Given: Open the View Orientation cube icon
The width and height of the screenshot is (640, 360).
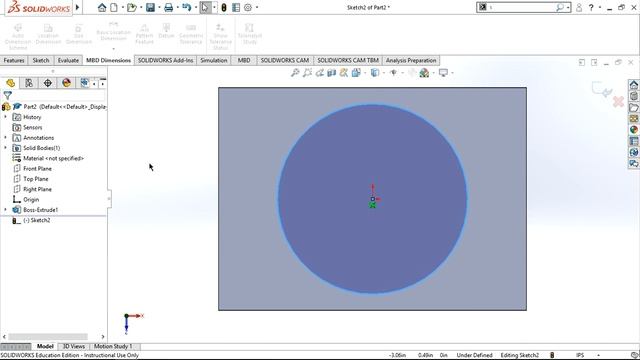Looking at the screenshot, I should [356, 73].
